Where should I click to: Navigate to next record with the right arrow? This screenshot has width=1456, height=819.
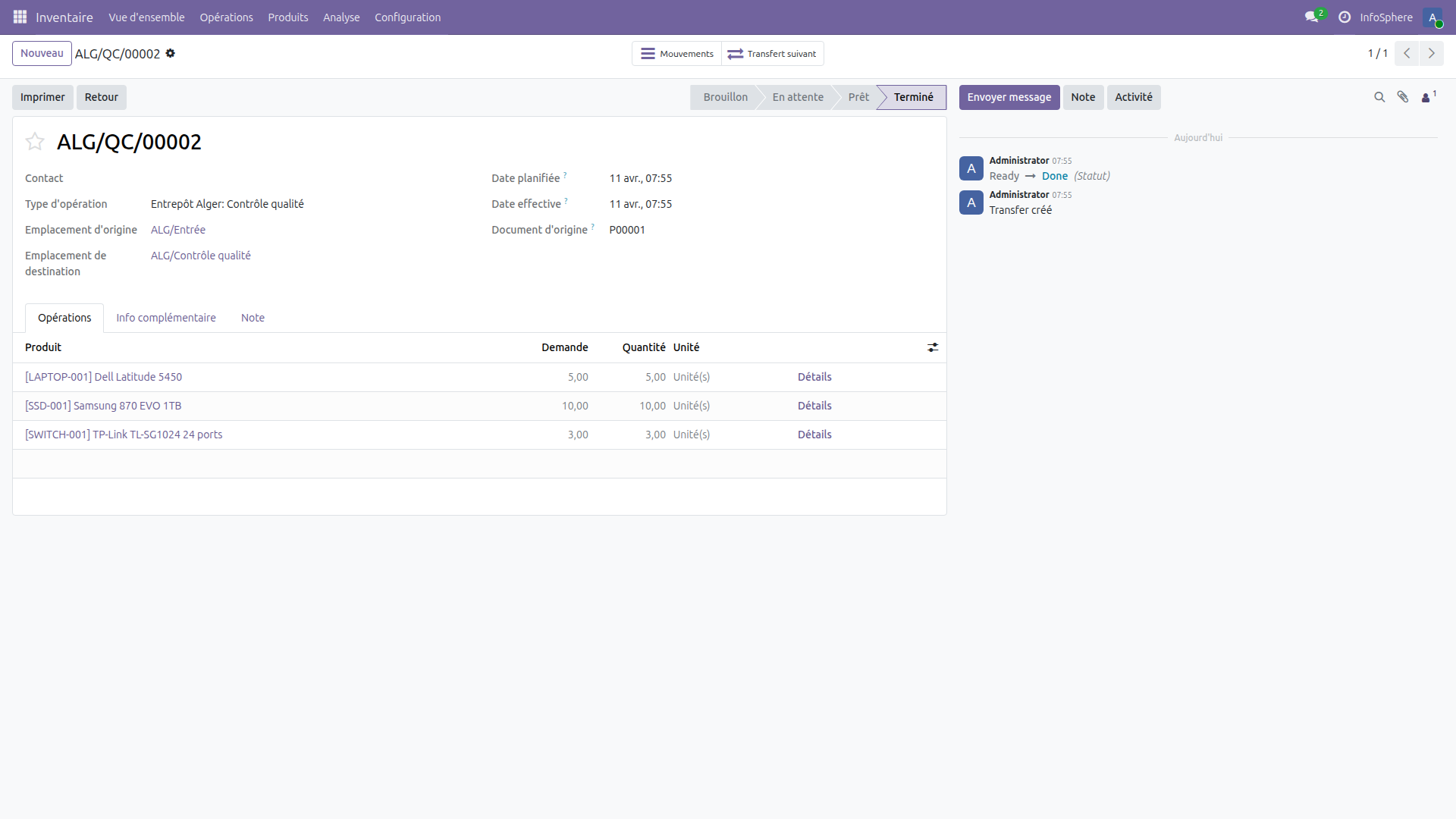pos(1432,53)
